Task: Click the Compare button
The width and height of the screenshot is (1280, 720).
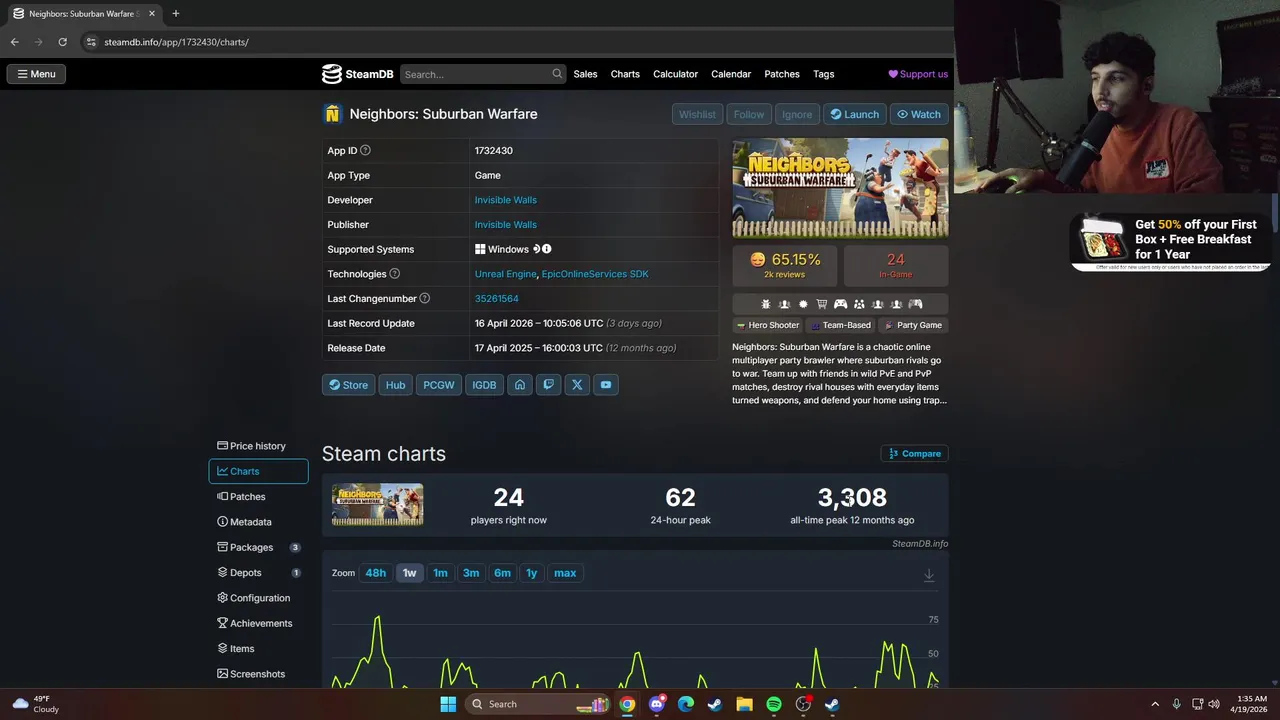Action: click(x=915, y=453)
